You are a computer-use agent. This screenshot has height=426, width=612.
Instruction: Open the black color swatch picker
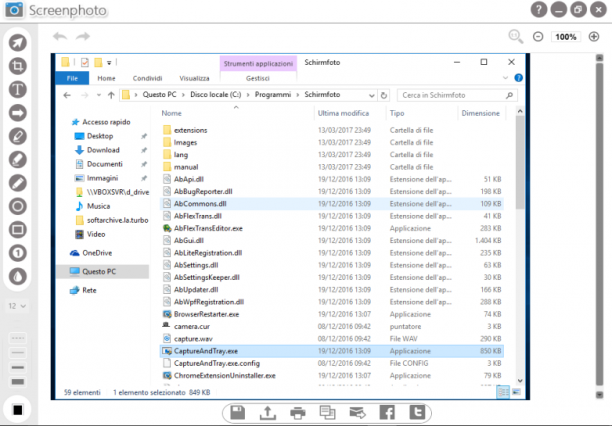18,410
